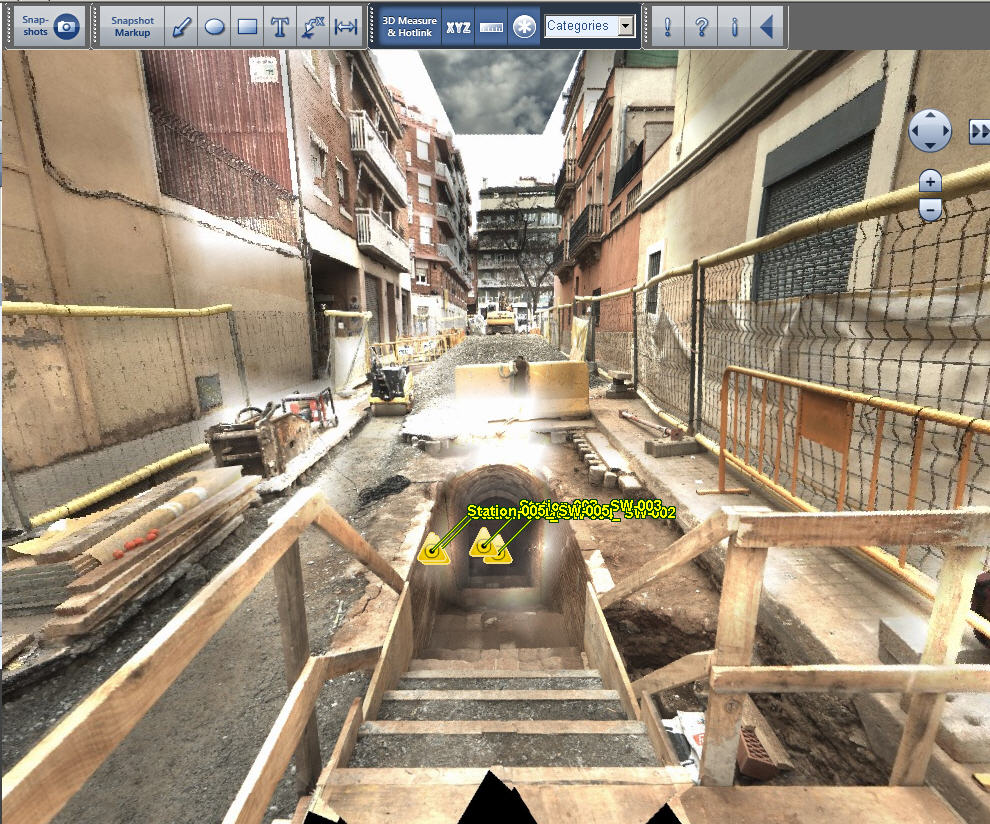
Task: Click the four-way pan navigation control
Action: [x=930, y=131]
